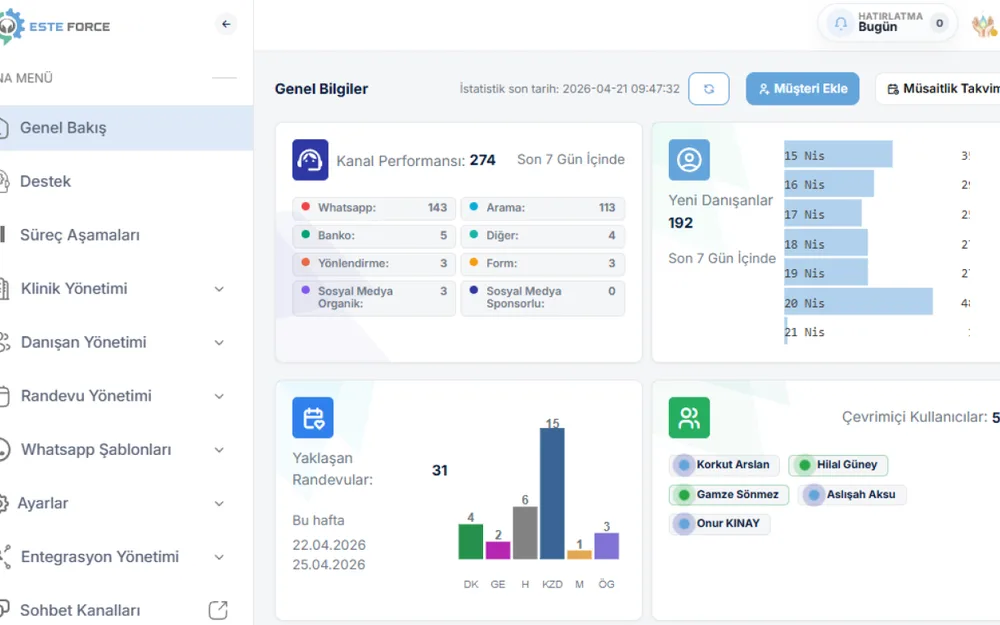The height and width of the screenshot is (625, 1000).
Task: Click the 15 Nis chart bar
Action: click(x=838, y=154)
